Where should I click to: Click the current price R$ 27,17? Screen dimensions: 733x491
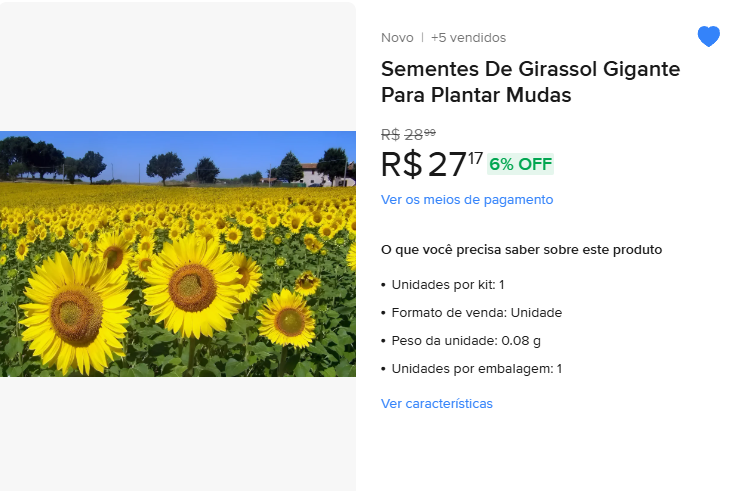(431, 164)
